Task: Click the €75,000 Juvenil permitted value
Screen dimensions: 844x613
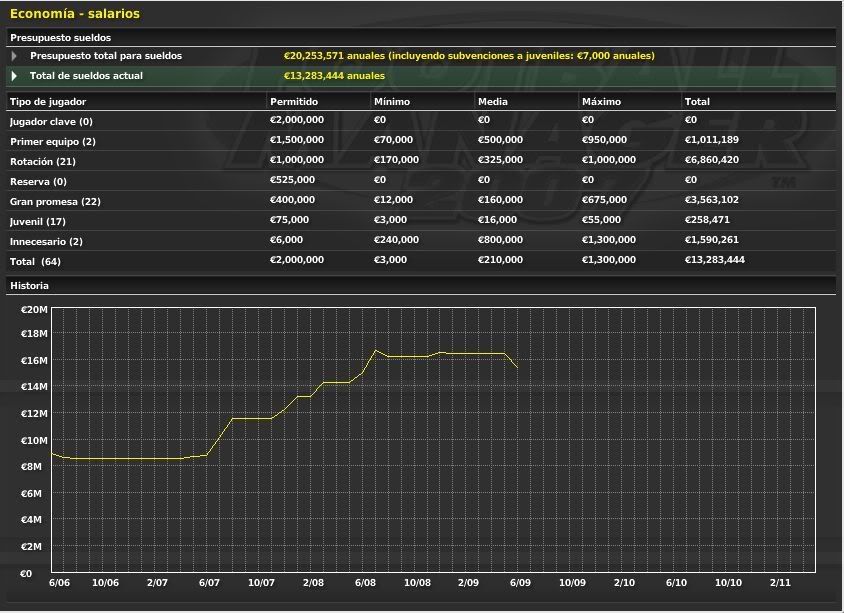Action: [x=290, y=220]
